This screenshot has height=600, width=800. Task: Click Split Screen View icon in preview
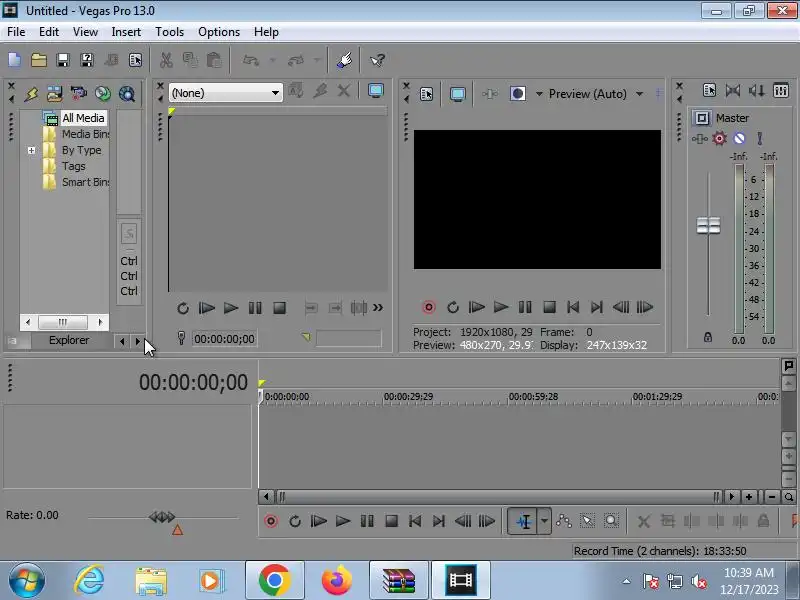coord(517,94)
